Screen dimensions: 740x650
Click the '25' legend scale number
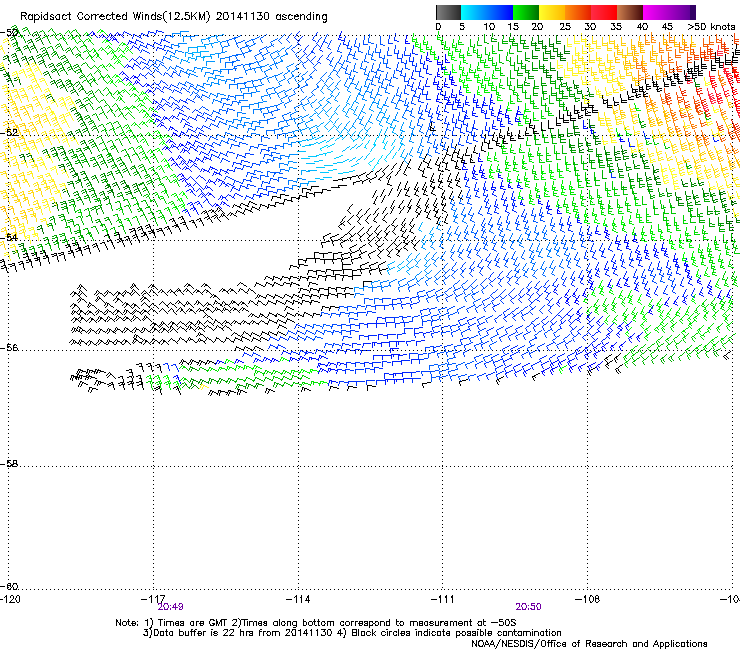click(x=565, y=27)
